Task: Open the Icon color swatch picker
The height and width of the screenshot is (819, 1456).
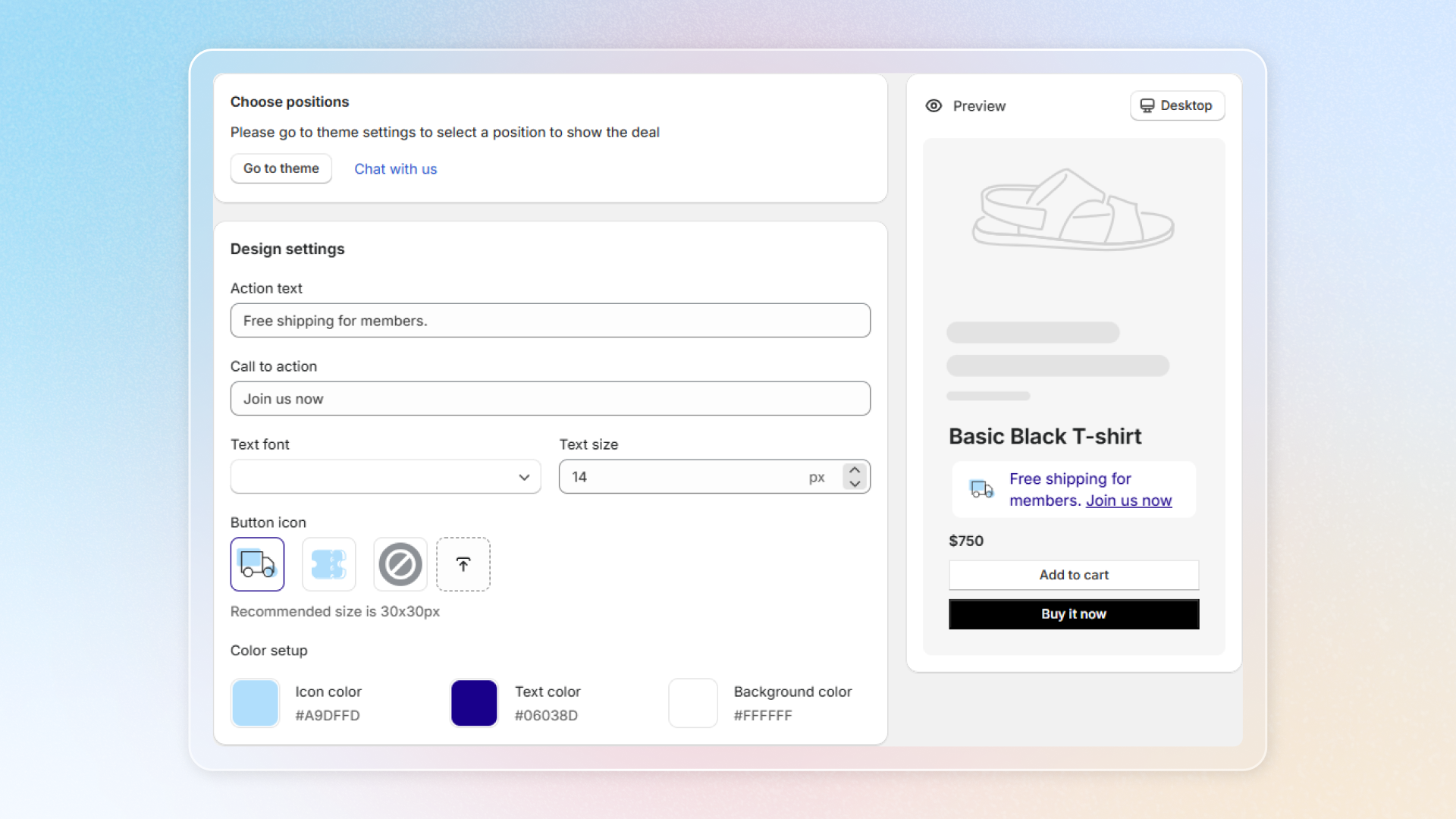Action: coord(255,703)
